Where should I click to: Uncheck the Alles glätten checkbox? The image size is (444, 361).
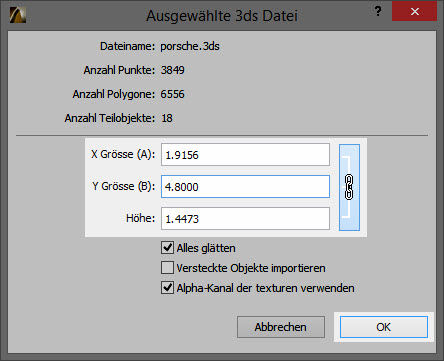click(167, 248)
